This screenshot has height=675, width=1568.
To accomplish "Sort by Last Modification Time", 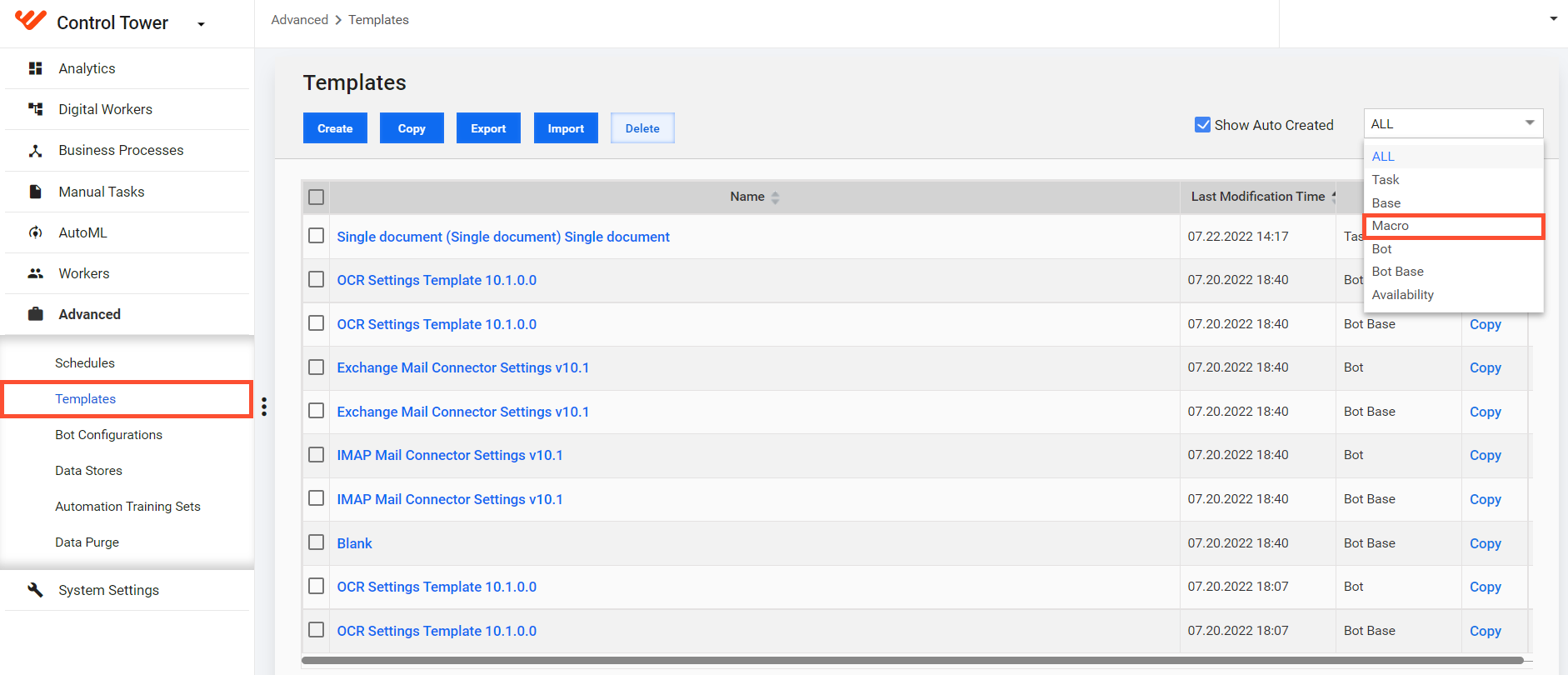I will (x=1257, y=197).
